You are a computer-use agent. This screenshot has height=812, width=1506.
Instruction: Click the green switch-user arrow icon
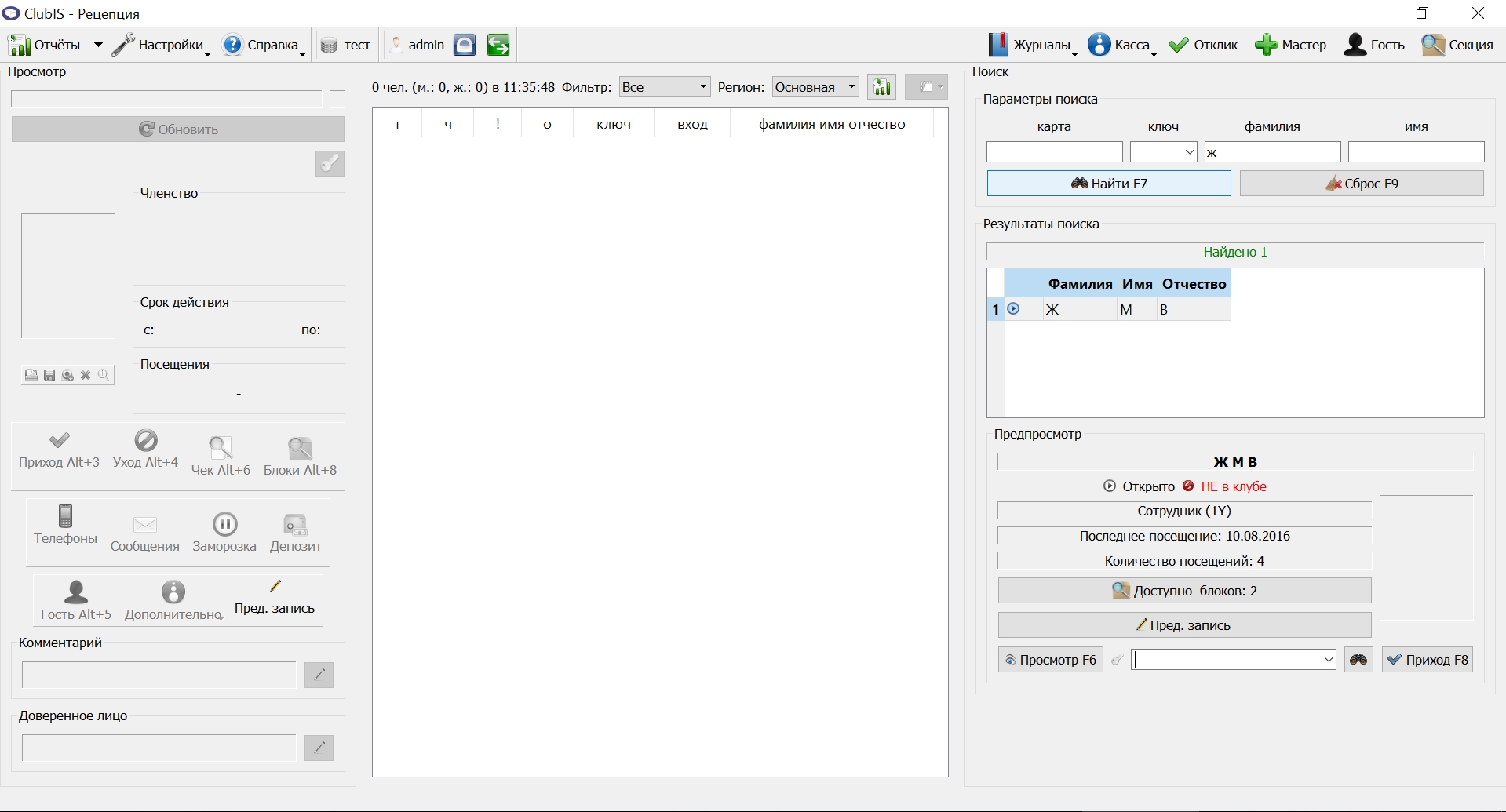tap(498, 45)
